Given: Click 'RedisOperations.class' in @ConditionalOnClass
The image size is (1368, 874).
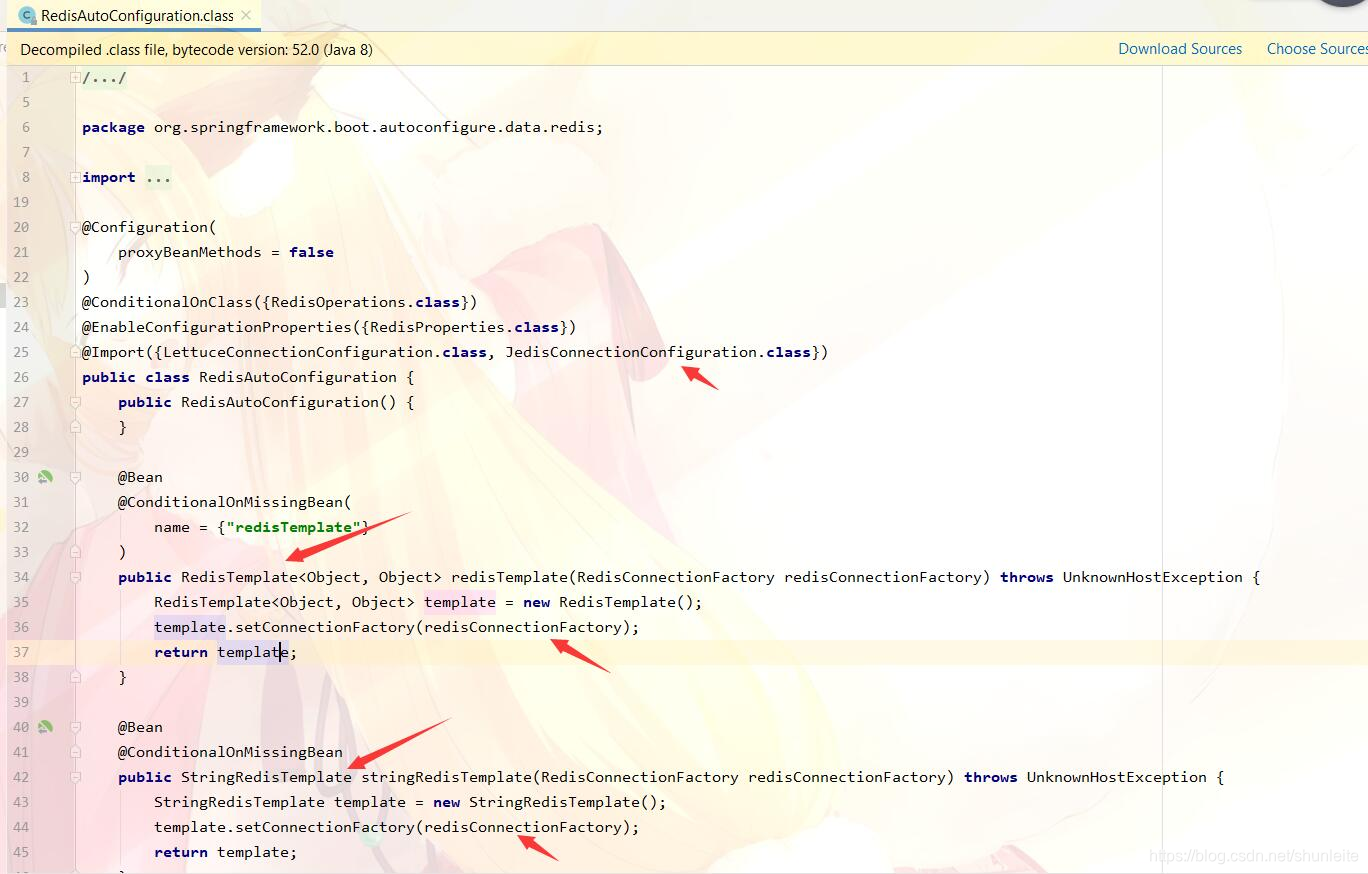Looking at the screenshot, I should pos(366,302).
